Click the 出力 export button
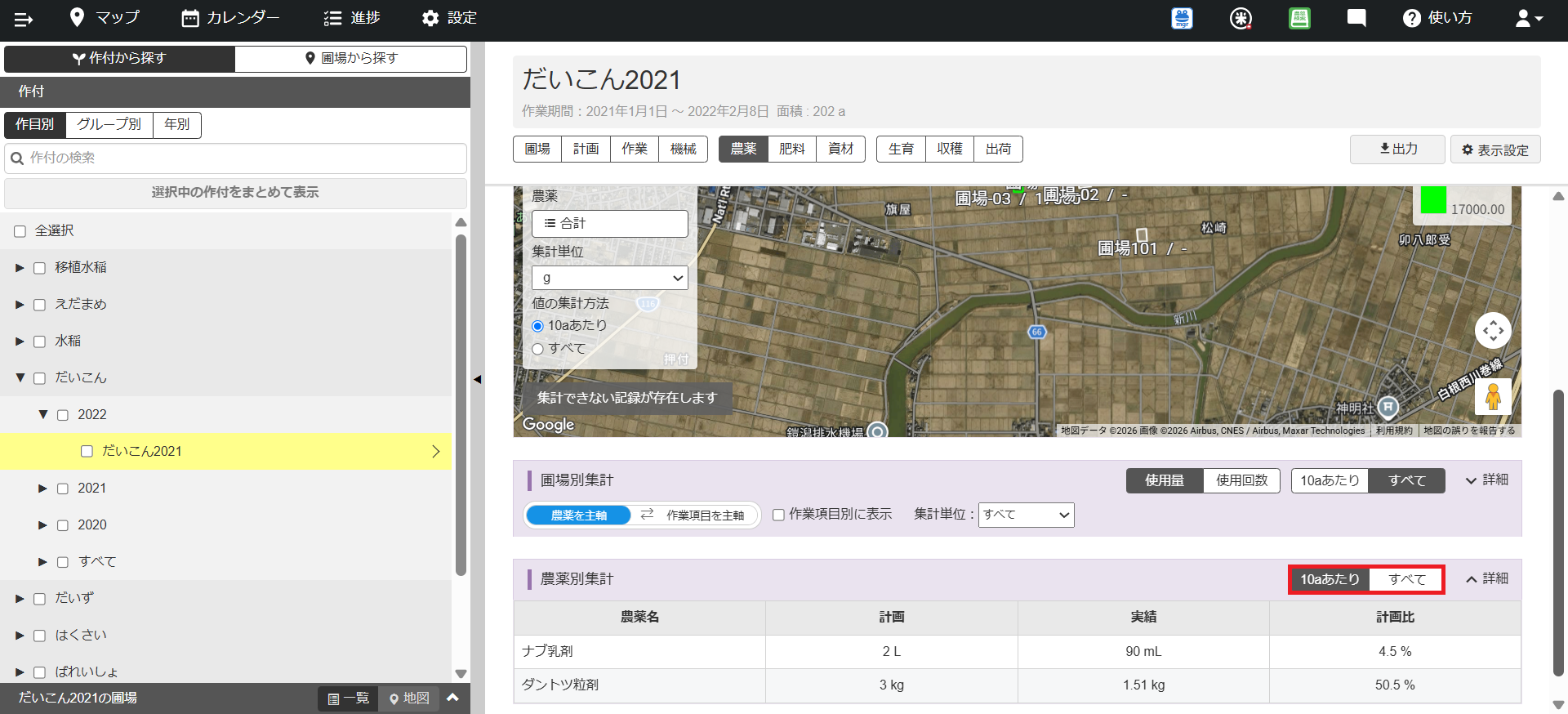This screenshot has height=714, width=1568. click(x=1397, y=149)
